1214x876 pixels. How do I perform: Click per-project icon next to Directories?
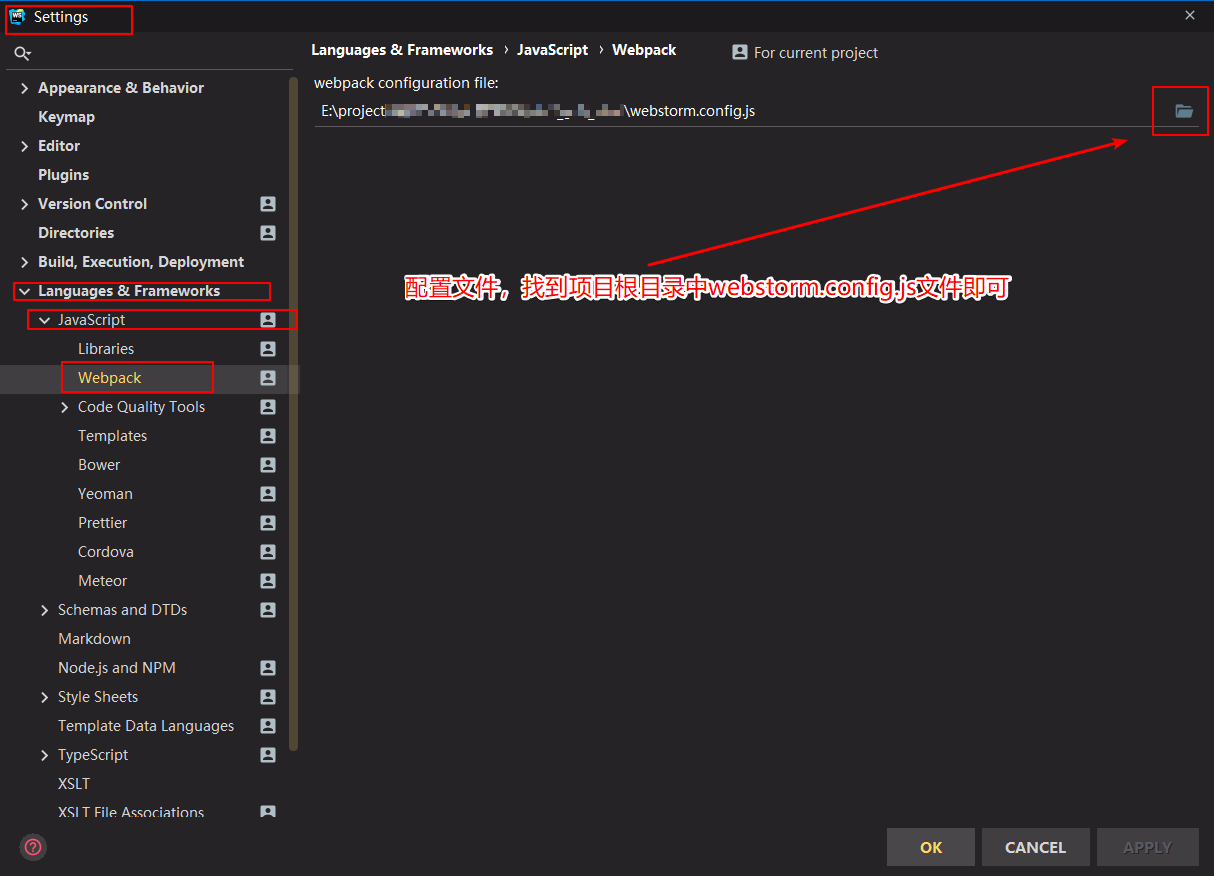coord(267,232)
